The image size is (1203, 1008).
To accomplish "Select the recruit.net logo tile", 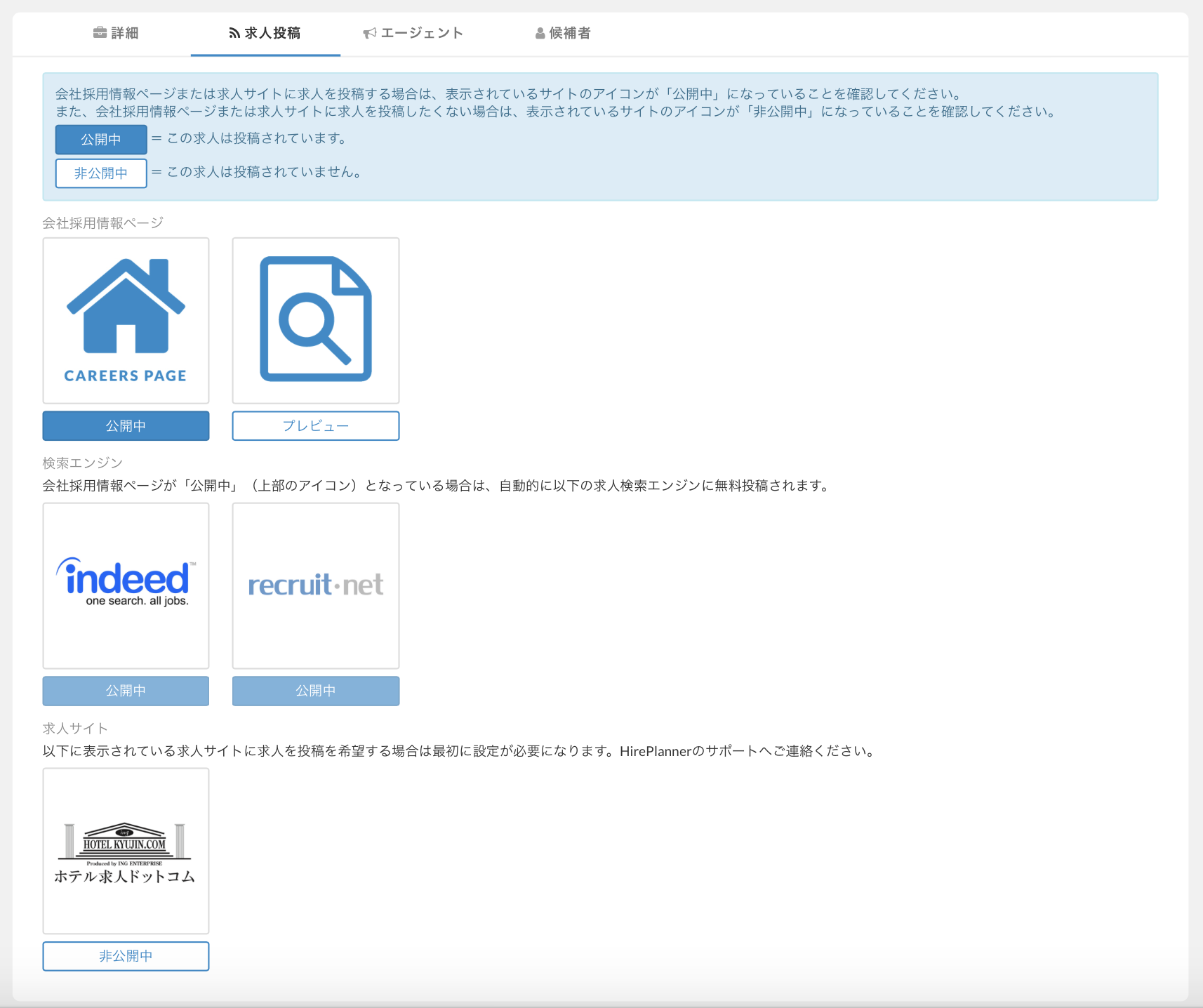I will click(x=316, y=585).
